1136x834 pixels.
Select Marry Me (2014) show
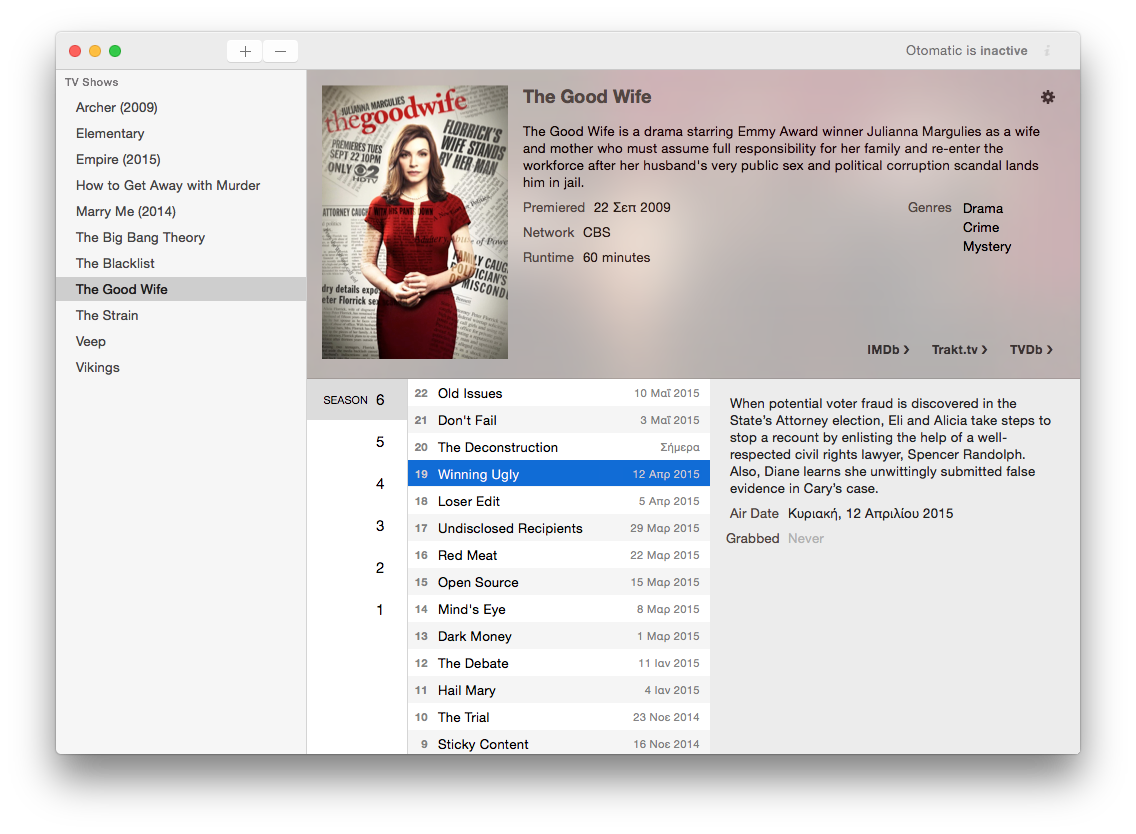click(x=181, y=212)
